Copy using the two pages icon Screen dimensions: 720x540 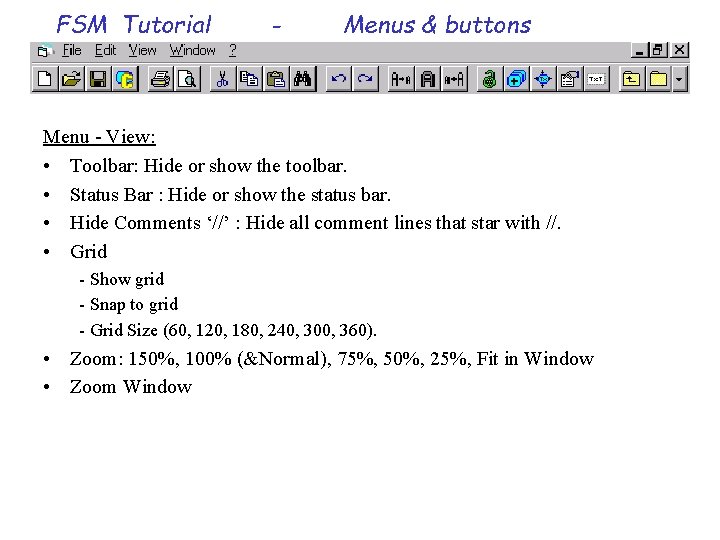click(x=249, y=79)
